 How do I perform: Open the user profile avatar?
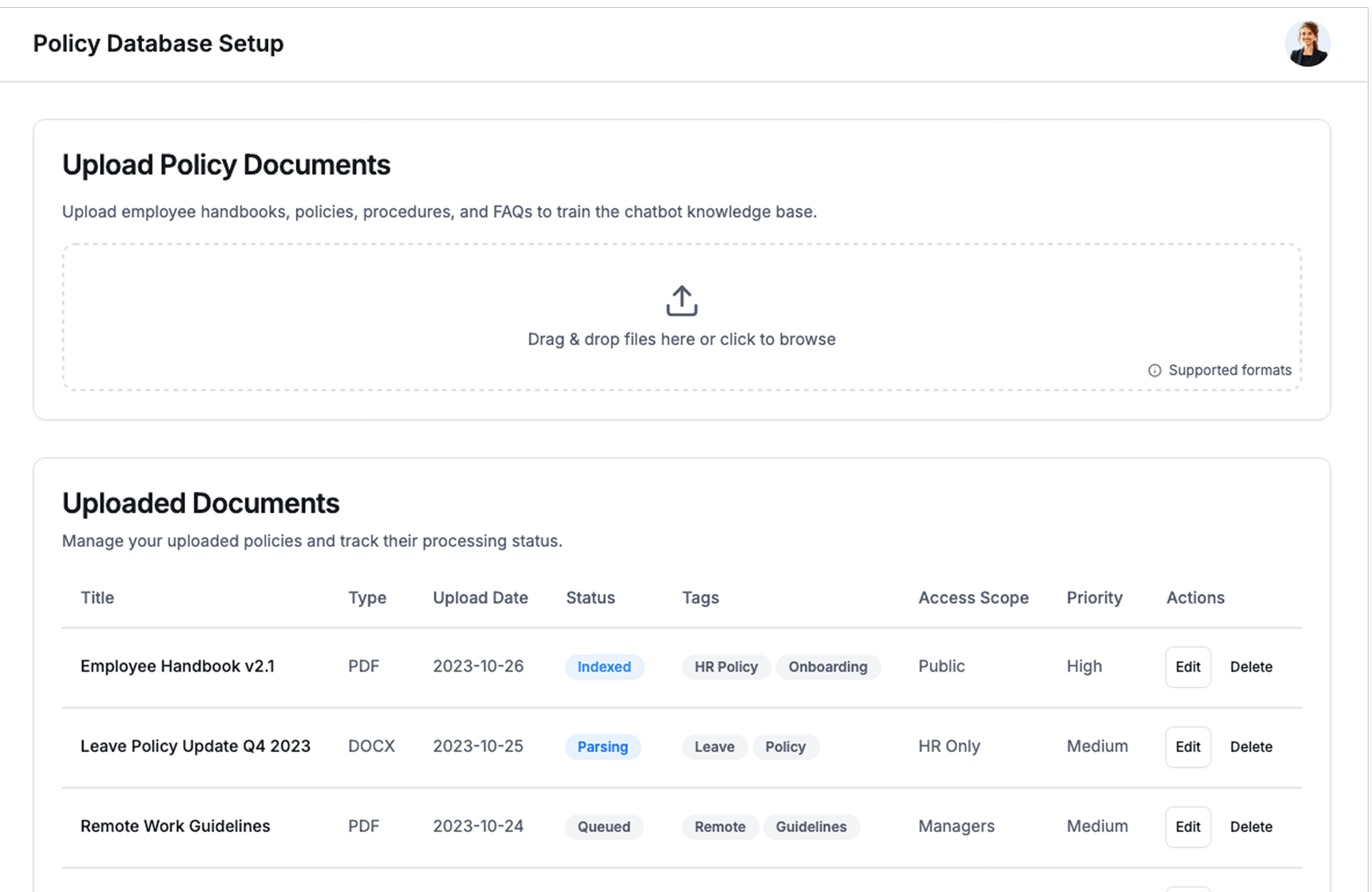coord(1307,44)
